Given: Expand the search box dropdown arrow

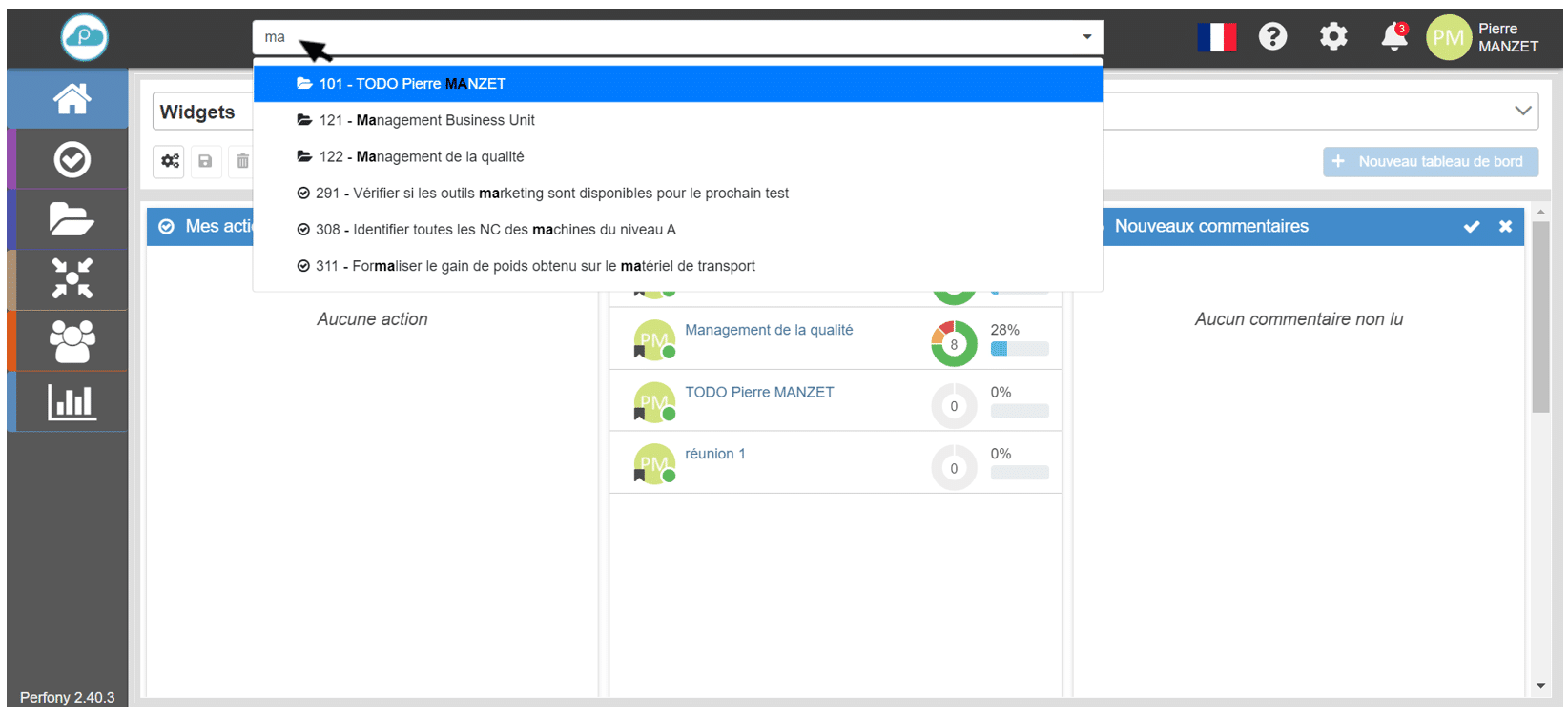Looking at the screenshot, I should [1086, 37].
